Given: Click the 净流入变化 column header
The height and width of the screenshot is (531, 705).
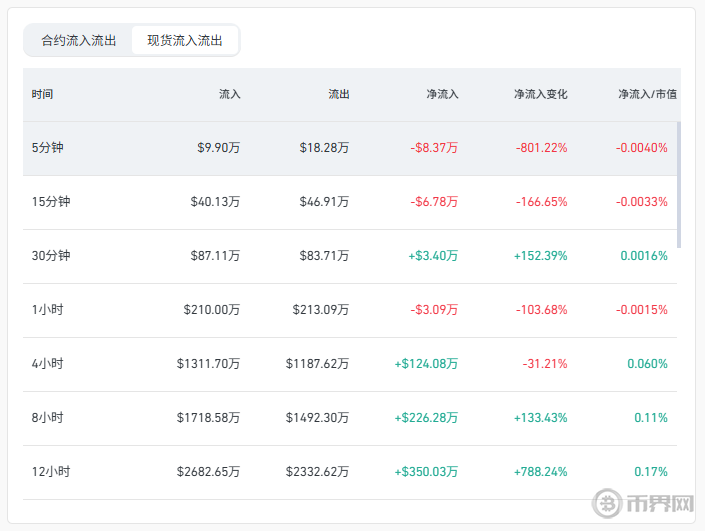Looking at the screenshot, I should (x=540, y=94).
